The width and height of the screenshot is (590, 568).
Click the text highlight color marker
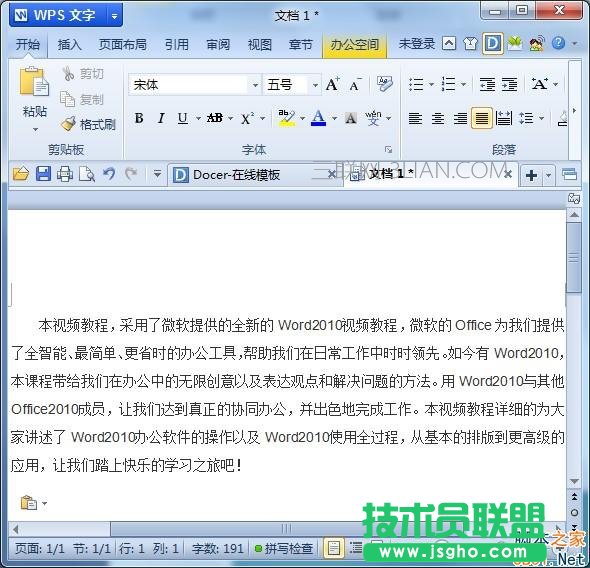(x=286, y=118)
